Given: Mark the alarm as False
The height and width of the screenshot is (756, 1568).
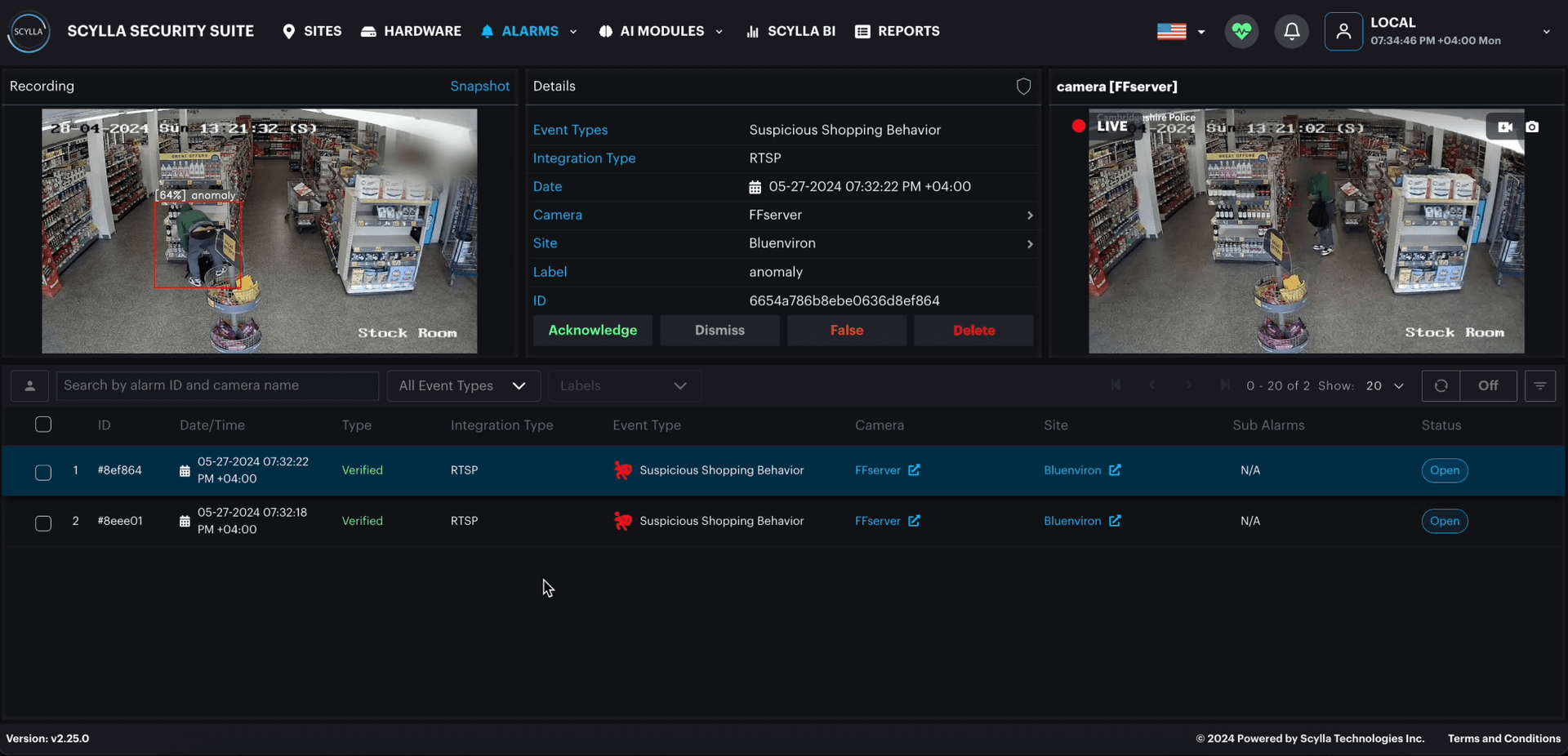Looking at the screenshot, I should click(x=847, y=331).
